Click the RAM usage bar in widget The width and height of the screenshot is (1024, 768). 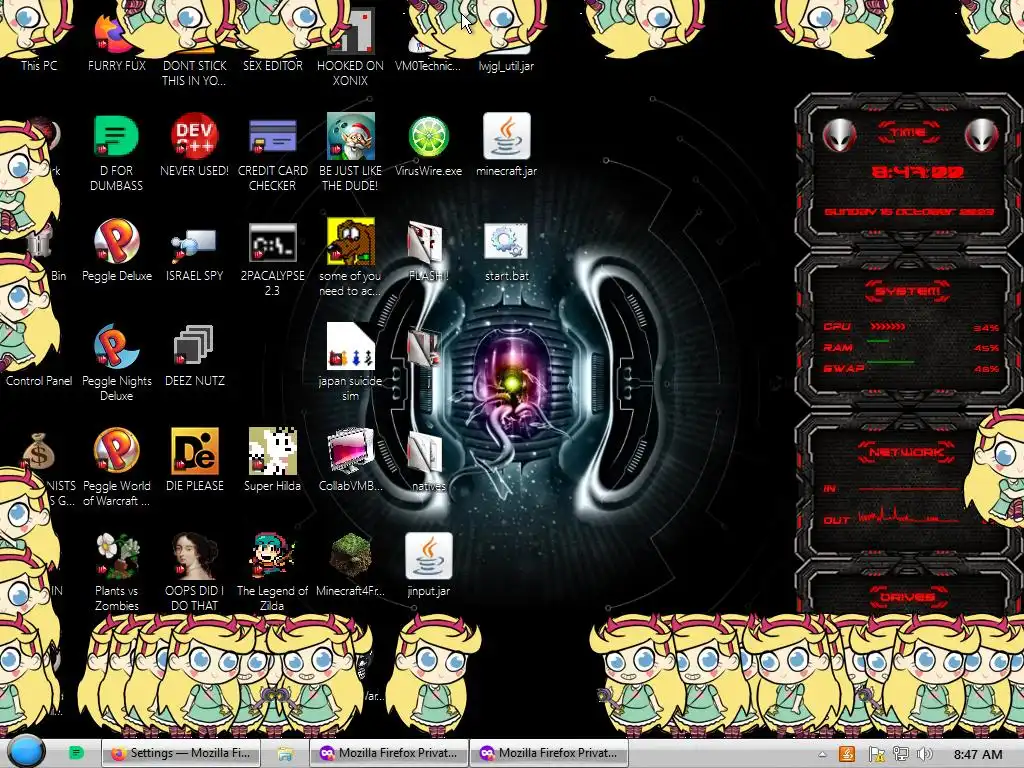(x=878, y=341)
